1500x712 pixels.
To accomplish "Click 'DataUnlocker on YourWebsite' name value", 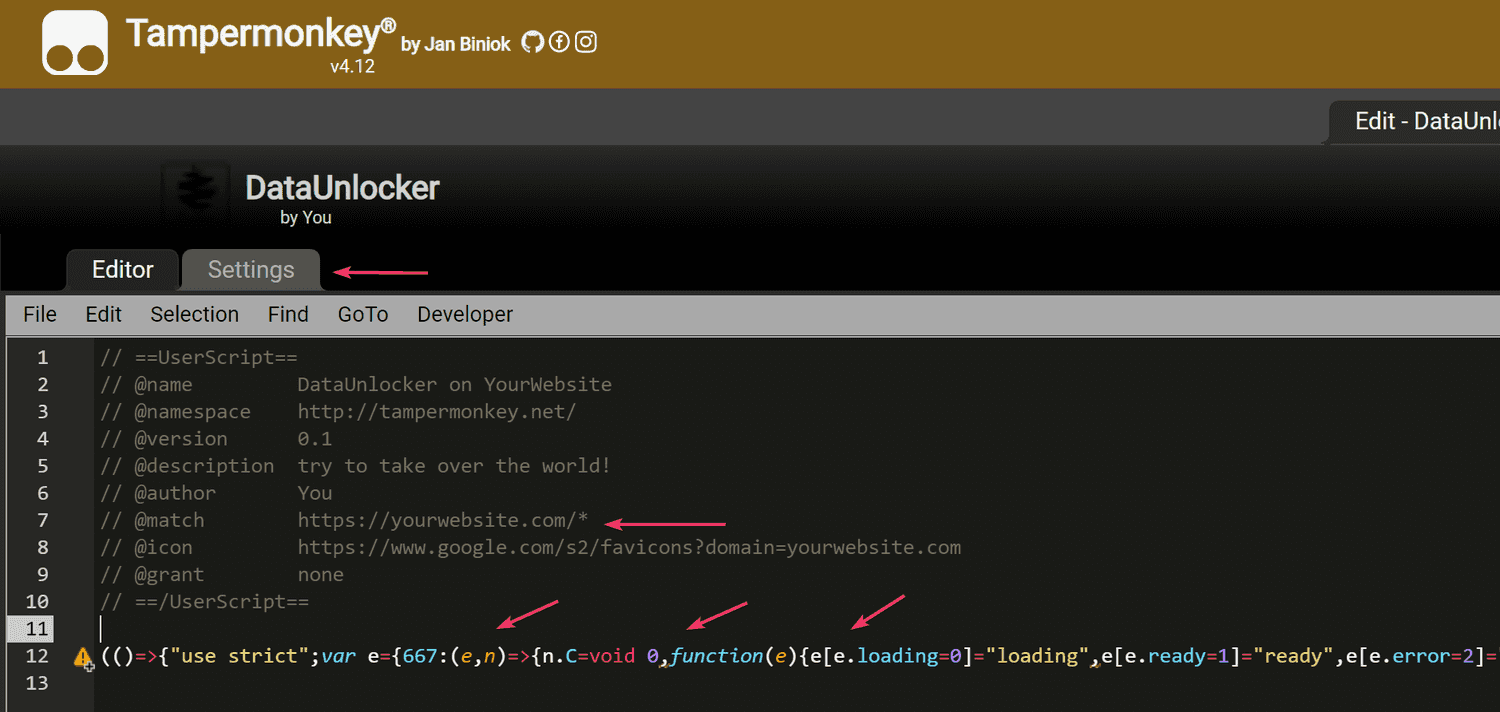I will tap(455, 384).
